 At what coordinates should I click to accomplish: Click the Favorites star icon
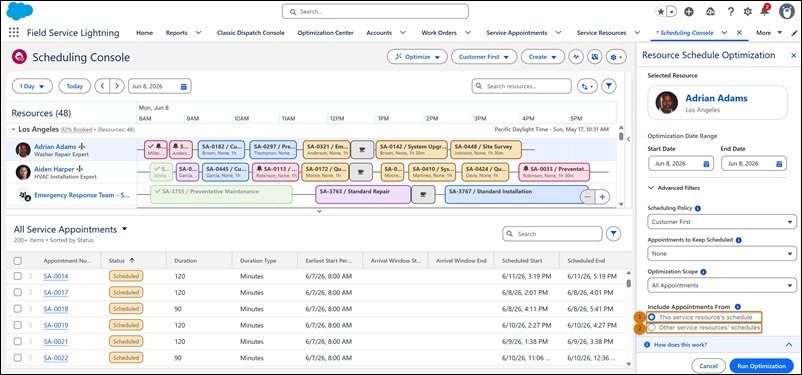(x=661, y=11)
